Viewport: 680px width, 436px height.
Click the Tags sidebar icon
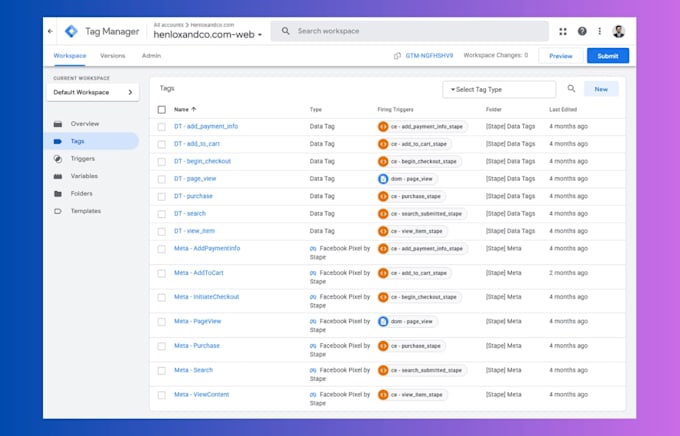point(58,141)
